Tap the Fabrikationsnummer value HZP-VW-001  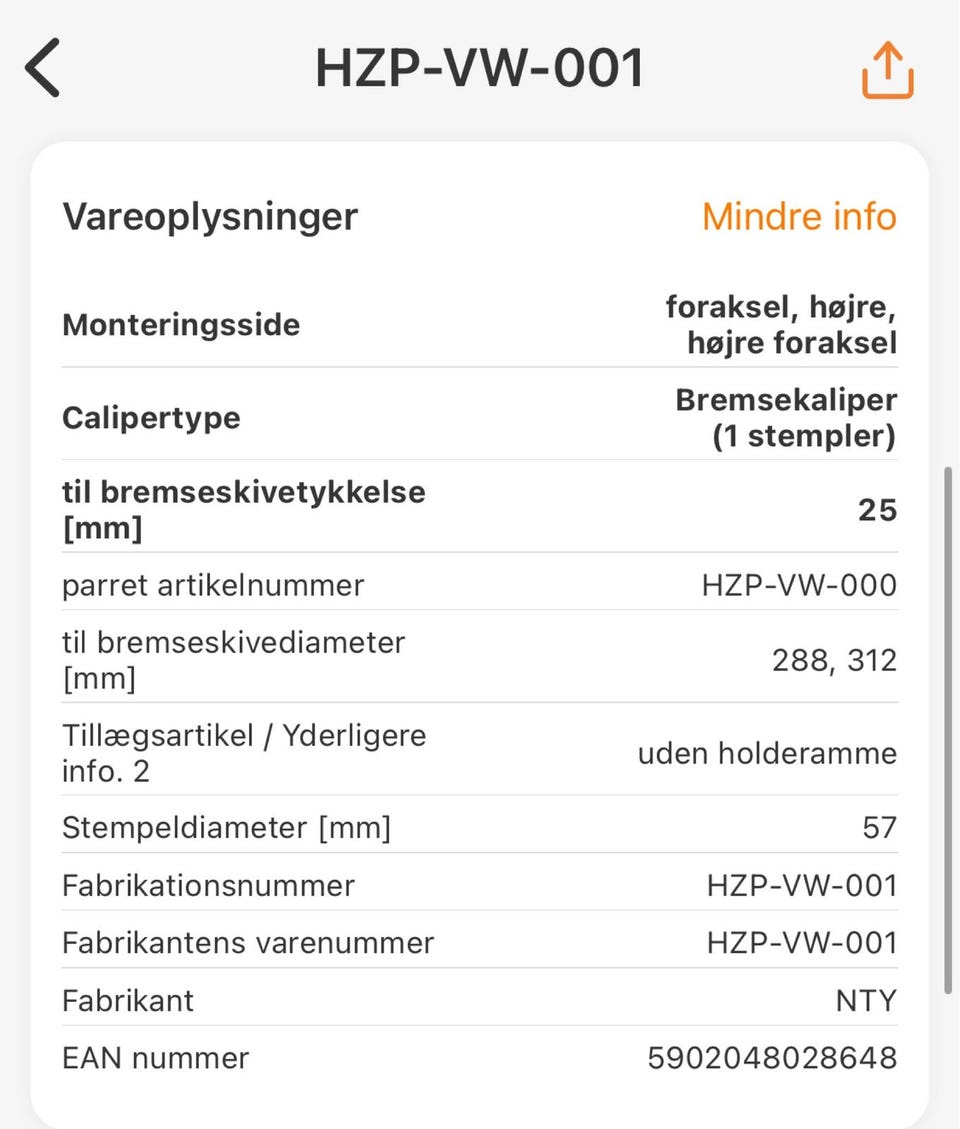[x=801, y=885]
